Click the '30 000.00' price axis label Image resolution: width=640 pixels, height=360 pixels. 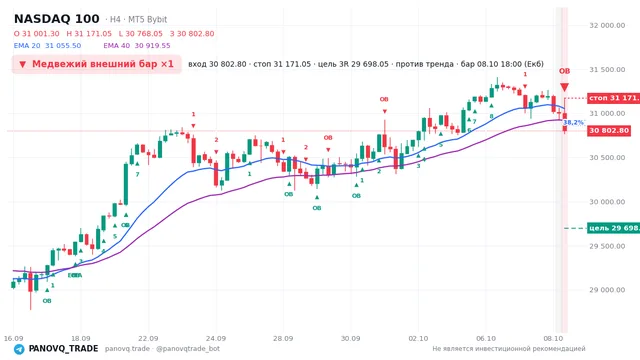pos(607,202)
